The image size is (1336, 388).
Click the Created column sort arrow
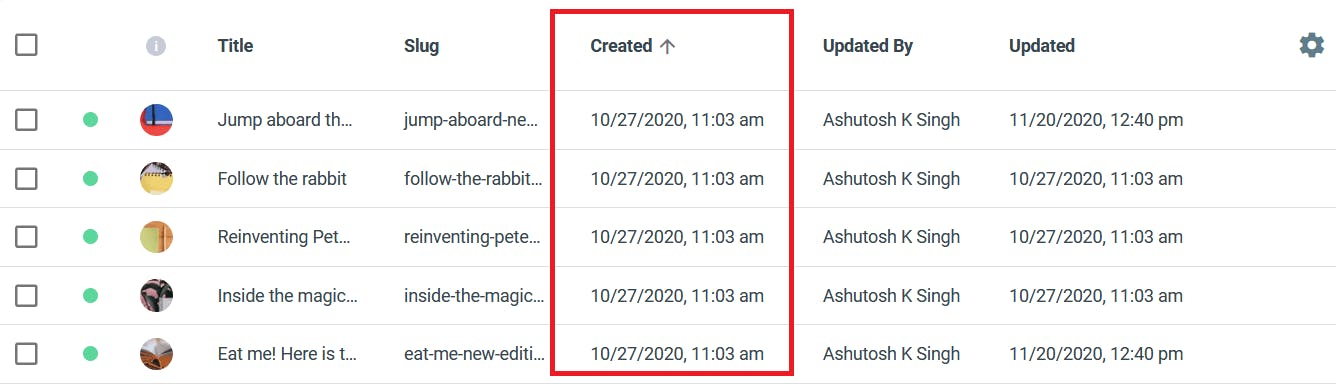[x=668, y=46]
